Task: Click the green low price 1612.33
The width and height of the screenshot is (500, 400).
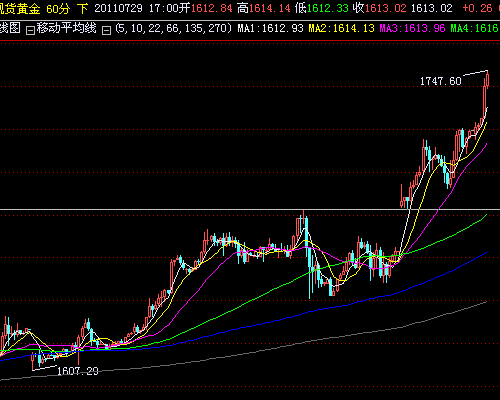Action: 328,9
